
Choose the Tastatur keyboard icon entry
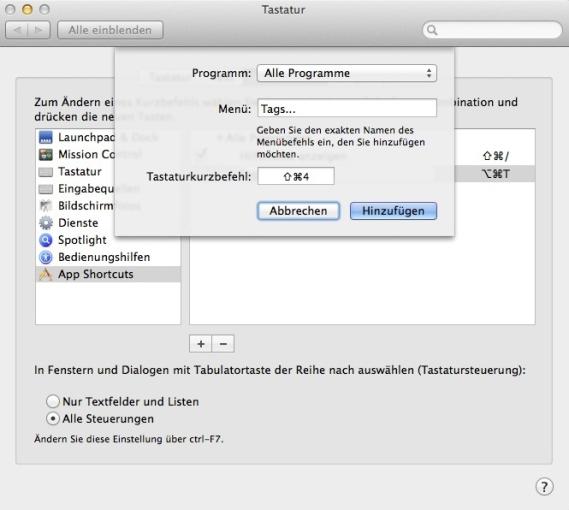pyautogui.click(x=46, y=172)
